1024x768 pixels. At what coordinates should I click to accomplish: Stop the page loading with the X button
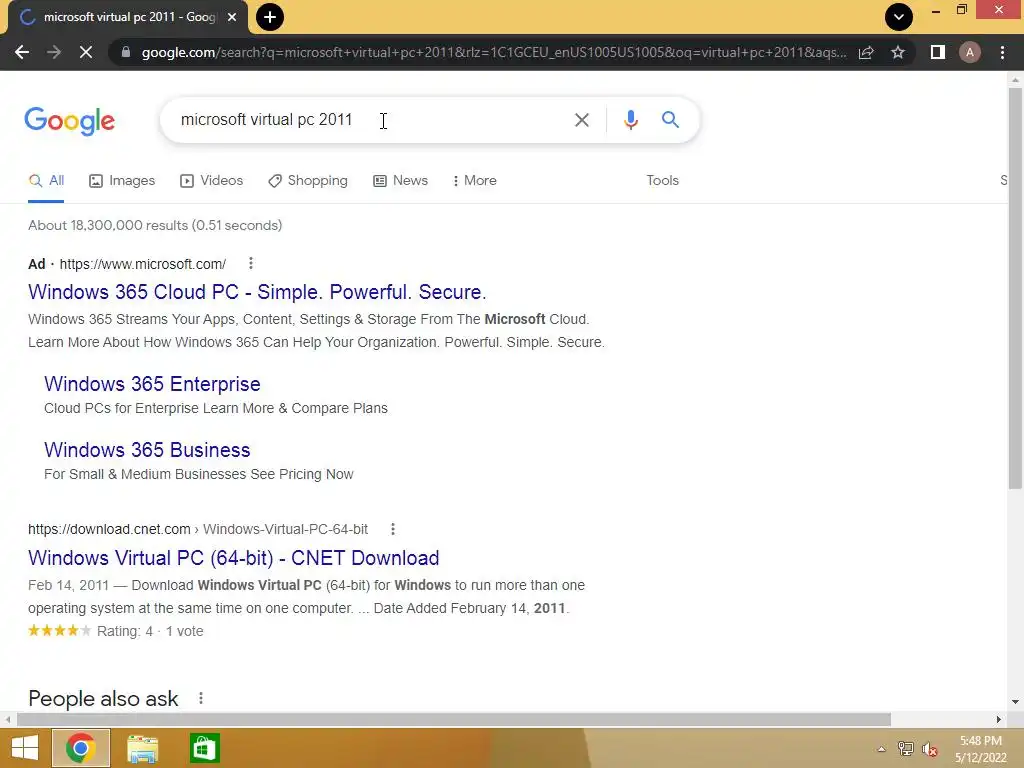click(x=86, y=52)
